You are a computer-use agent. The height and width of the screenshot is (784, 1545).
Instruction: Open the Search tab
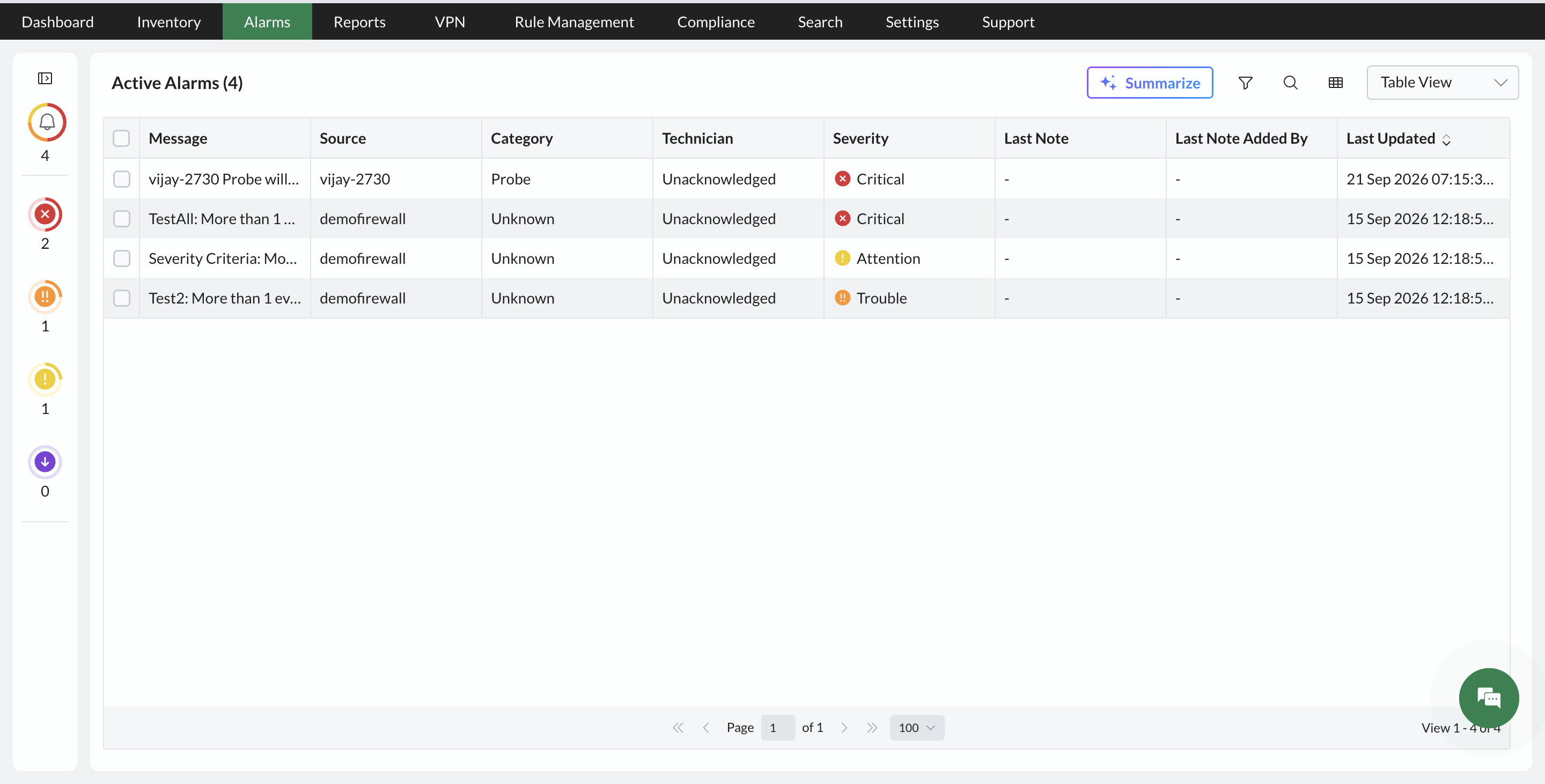(820, 21)
